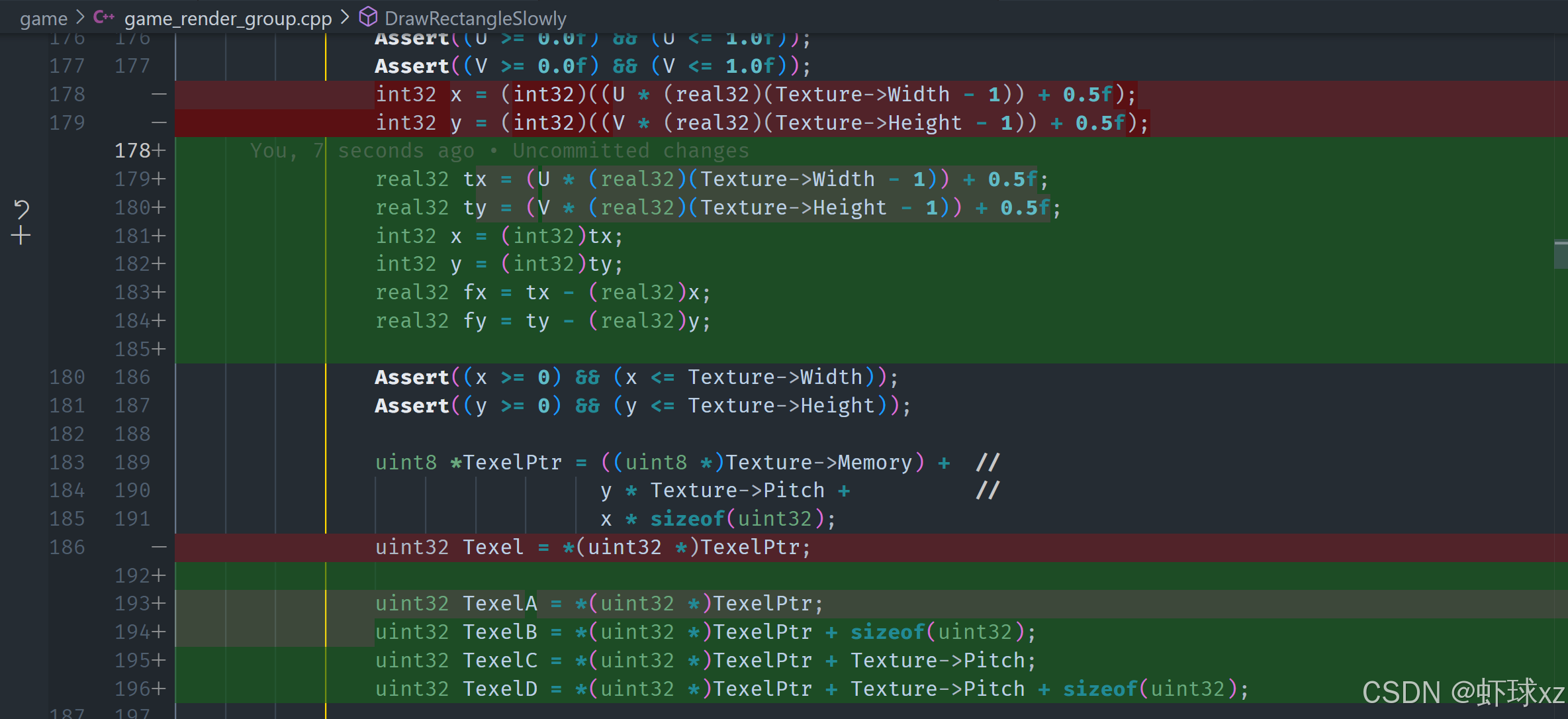This screenshot has width=1568, height=719.
Task: Click the Assert on y <= Texture->Height
Action: tap(643, 406)
